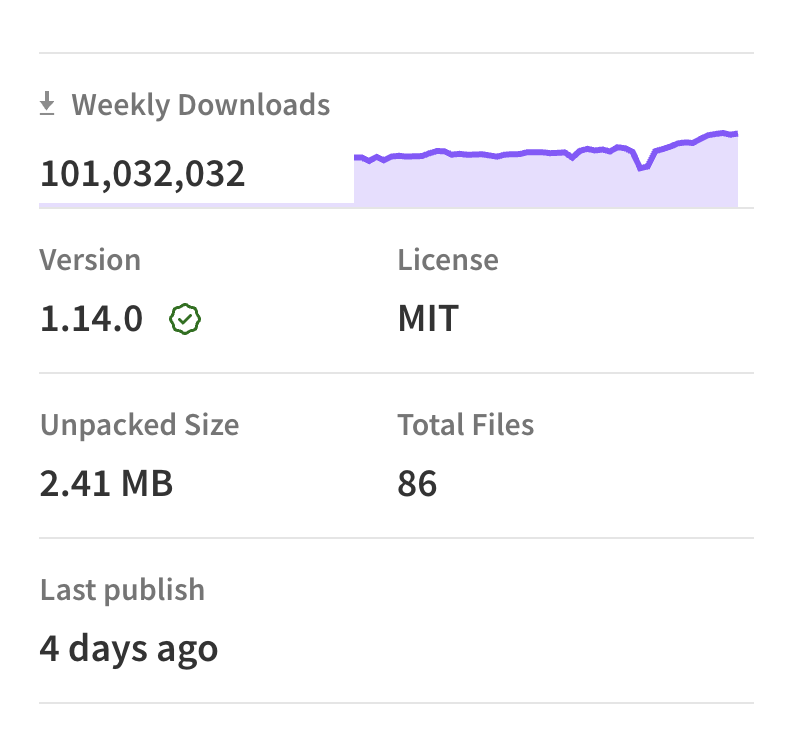Click the "4 days ago" publish time

(x=129, y=648)
